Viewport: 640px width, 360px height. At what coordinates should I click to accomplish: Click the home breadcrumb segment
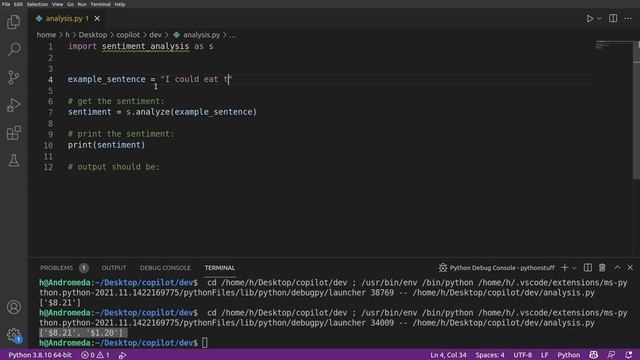pyautogui.click(x=46, y=35)
